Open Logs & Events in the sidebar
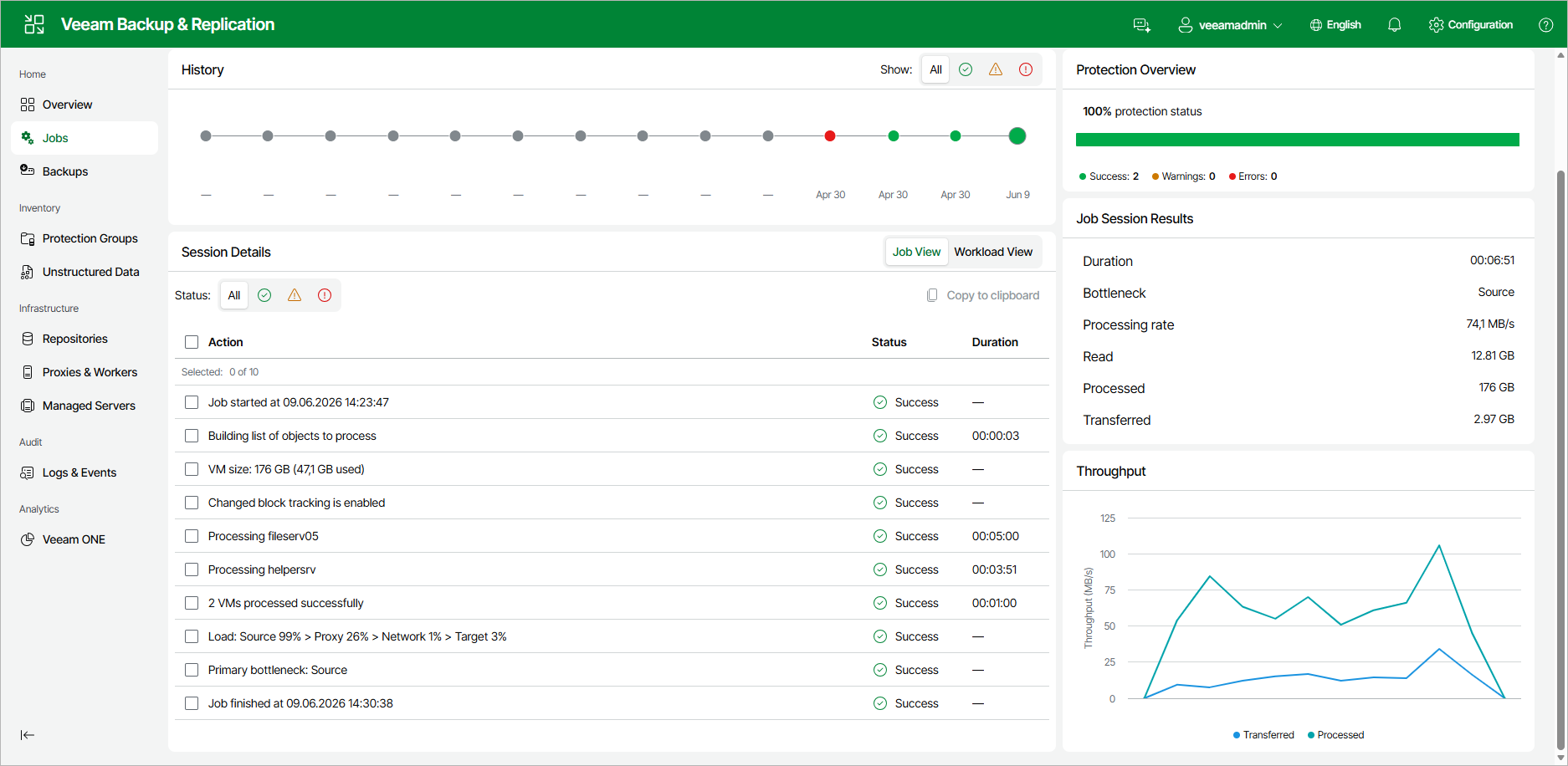 tap(85, 472)
